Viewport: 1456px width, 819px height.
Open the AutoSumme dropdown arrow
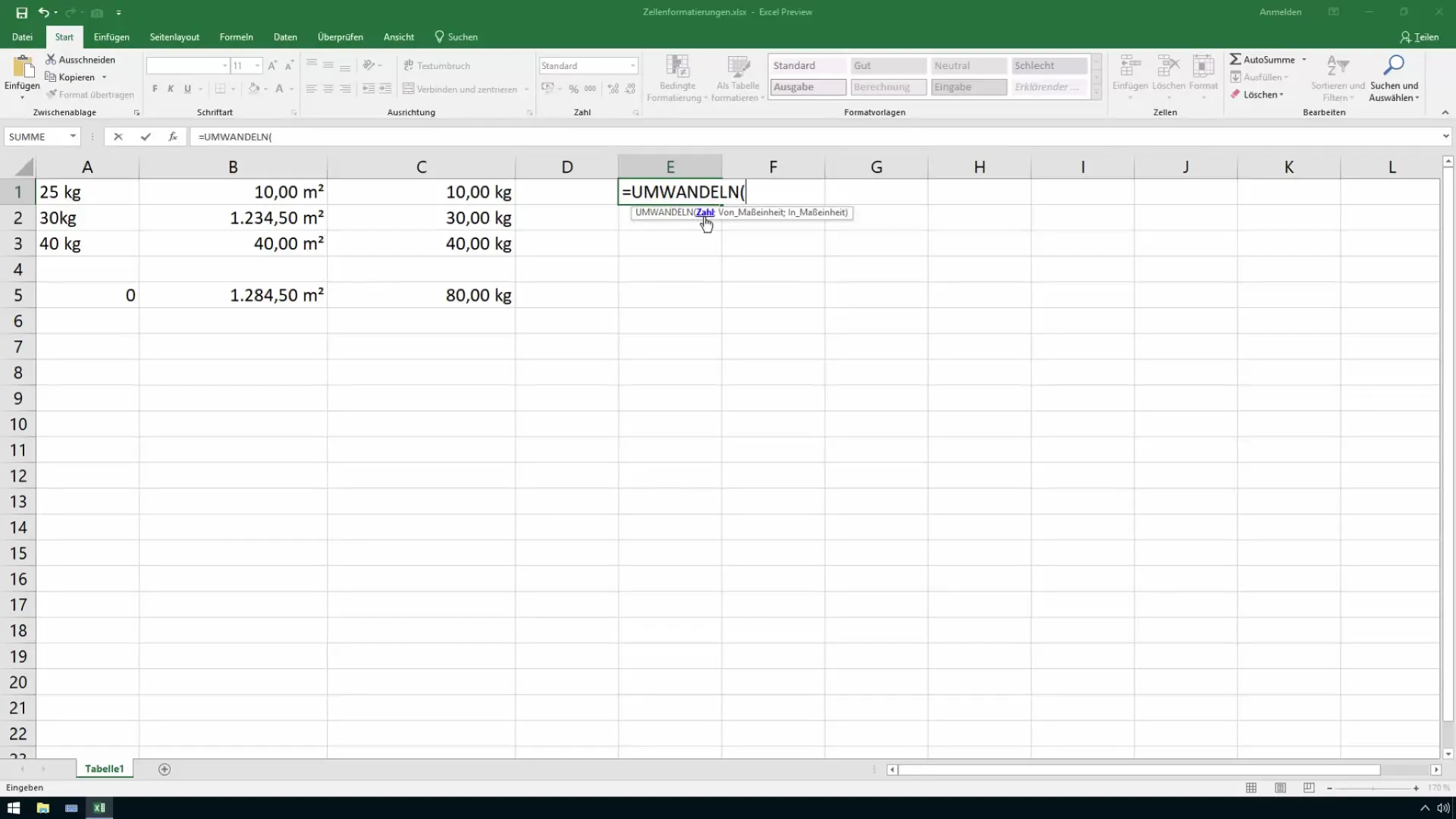click(1304, 59)
